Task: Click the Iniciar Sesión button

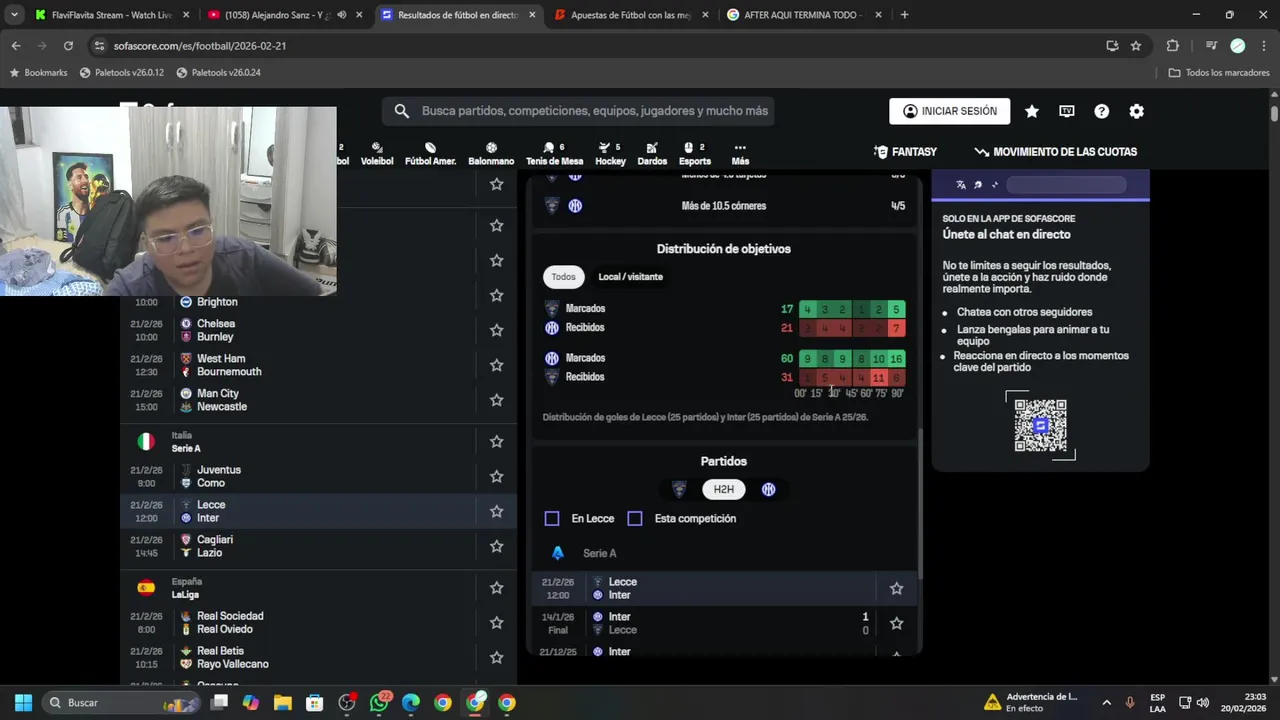Action: 949,111
